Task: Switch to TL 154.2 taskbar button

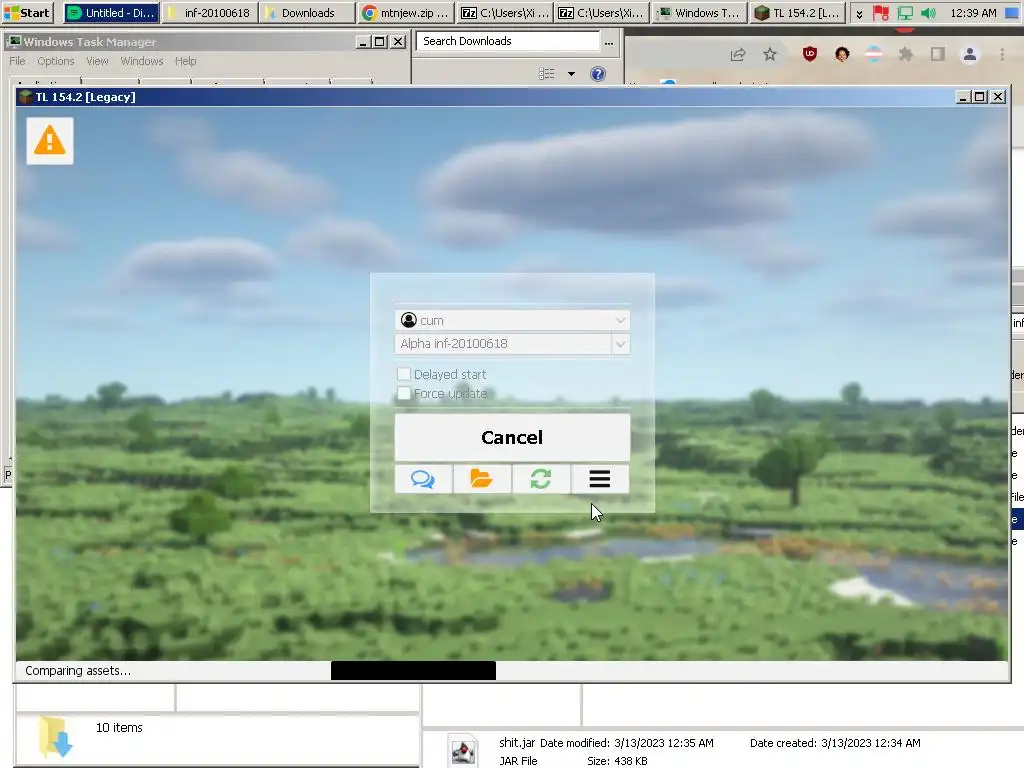Action: click(797, 12)
